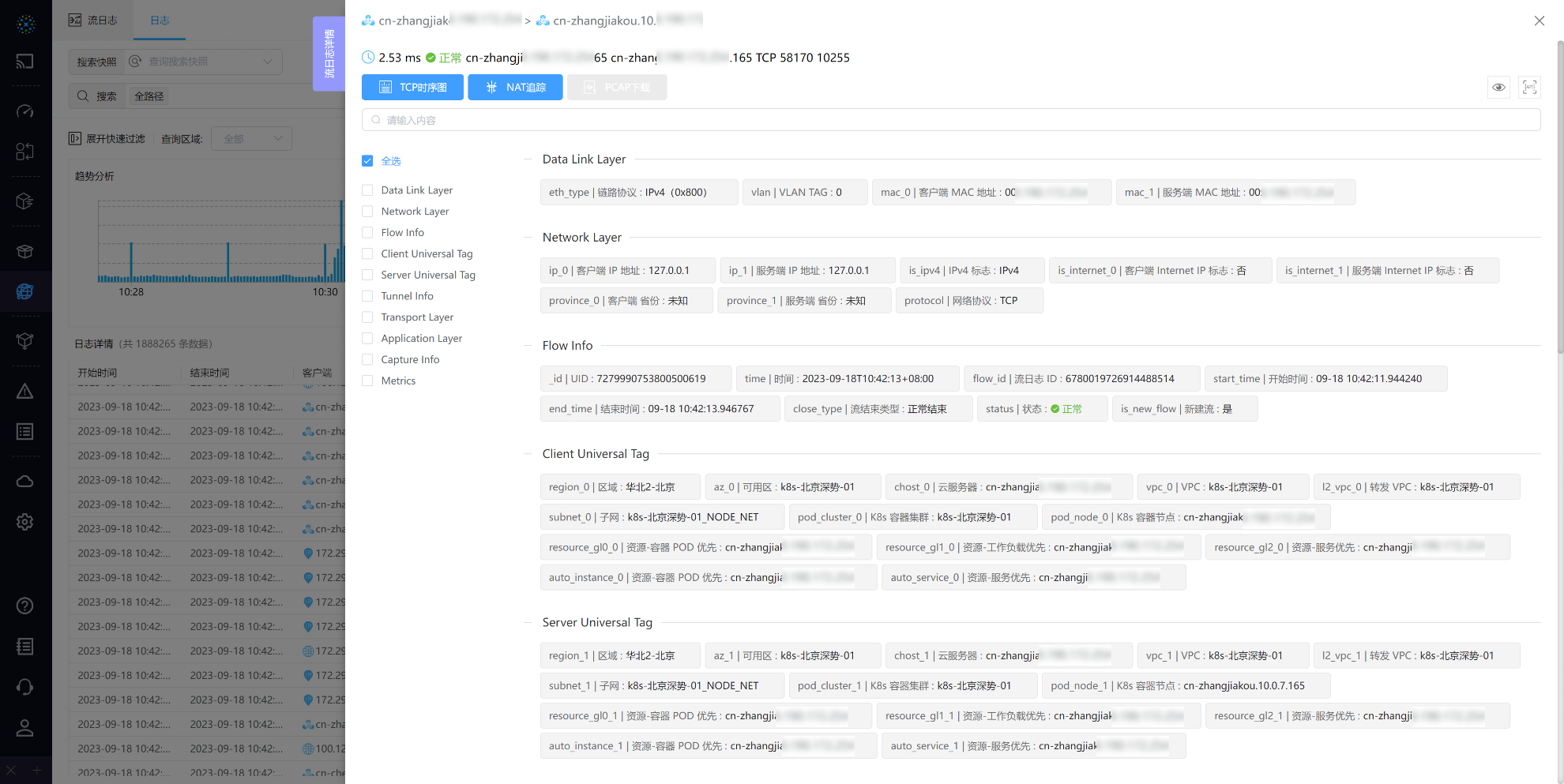Open the TCP时序图 button
The image size is (1564, 784).
click(412, 88)
